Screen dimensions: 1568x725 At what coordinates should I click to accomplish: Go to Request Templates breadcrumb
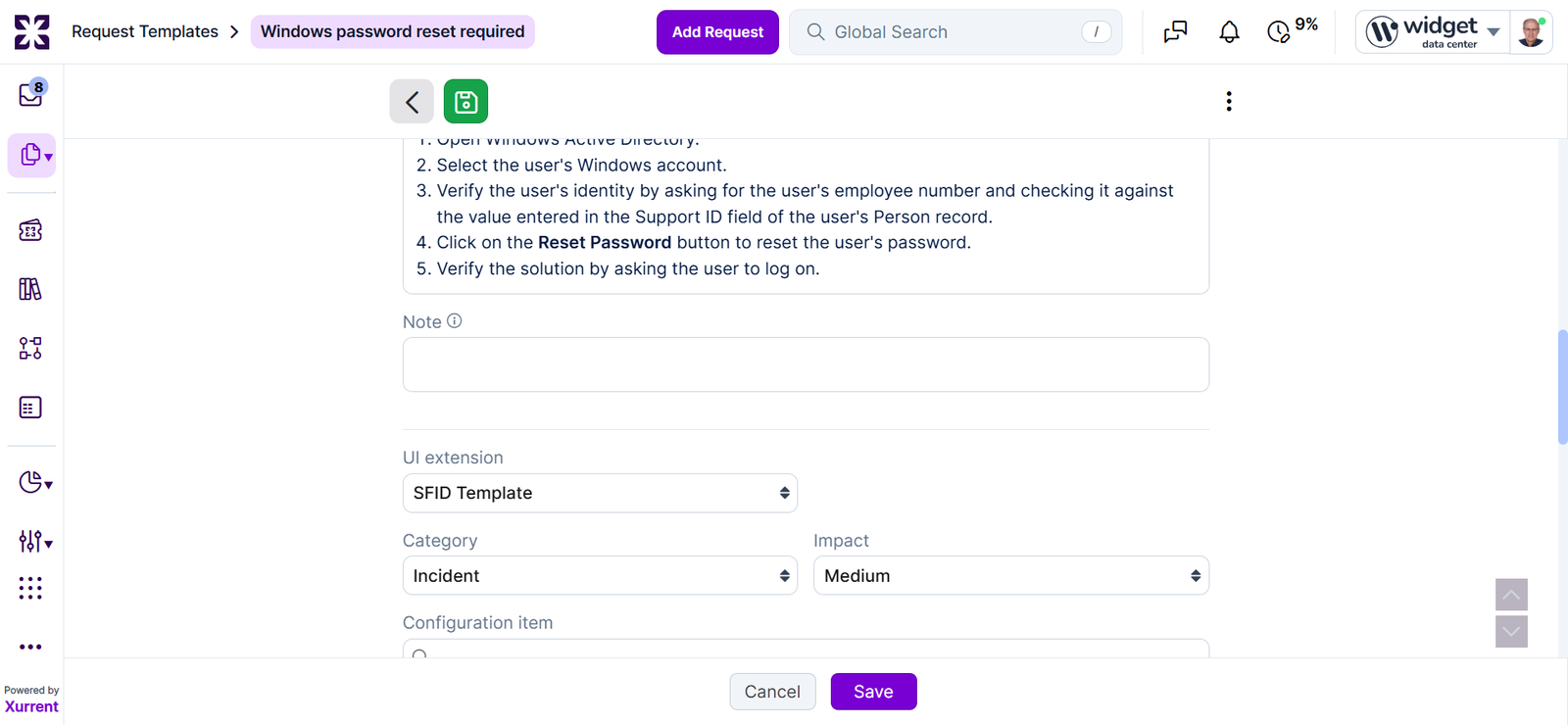click(145, 31)
